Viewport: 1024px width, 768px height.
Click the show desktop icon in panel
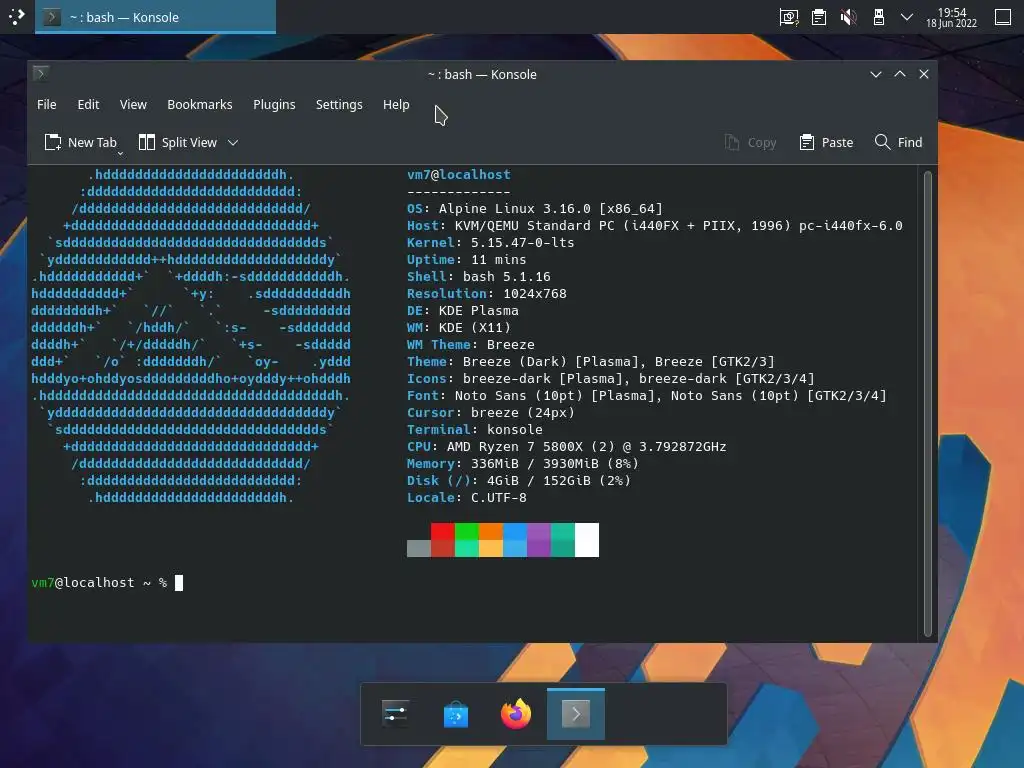click(x=1003, y=17)
